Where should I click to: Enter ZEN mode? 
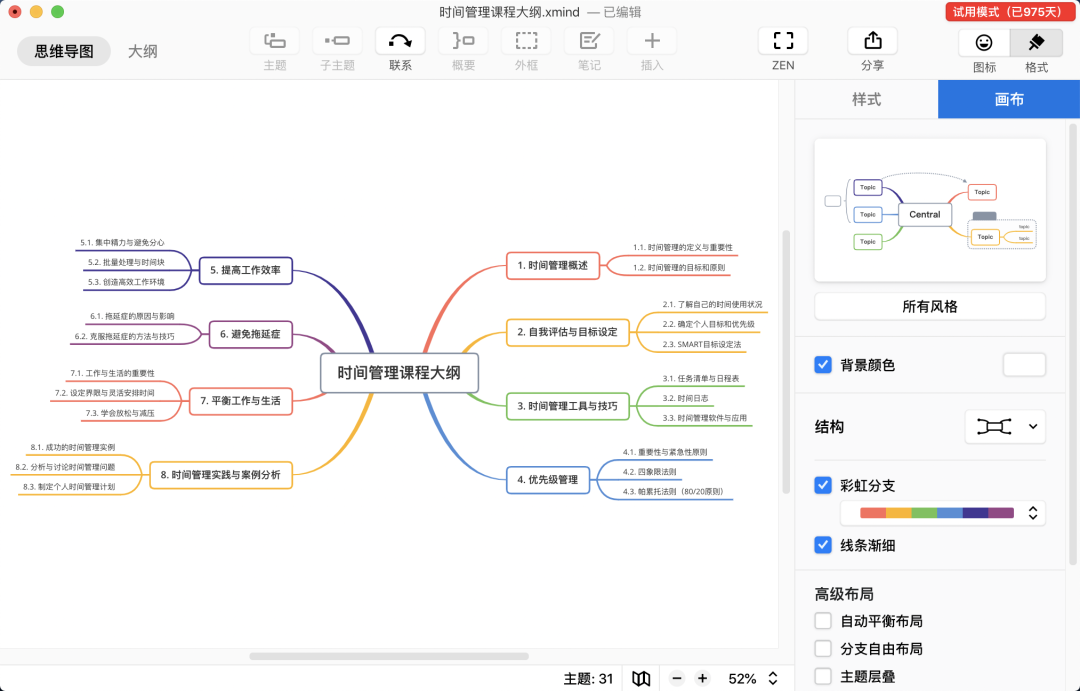click(x=783, y=41)
